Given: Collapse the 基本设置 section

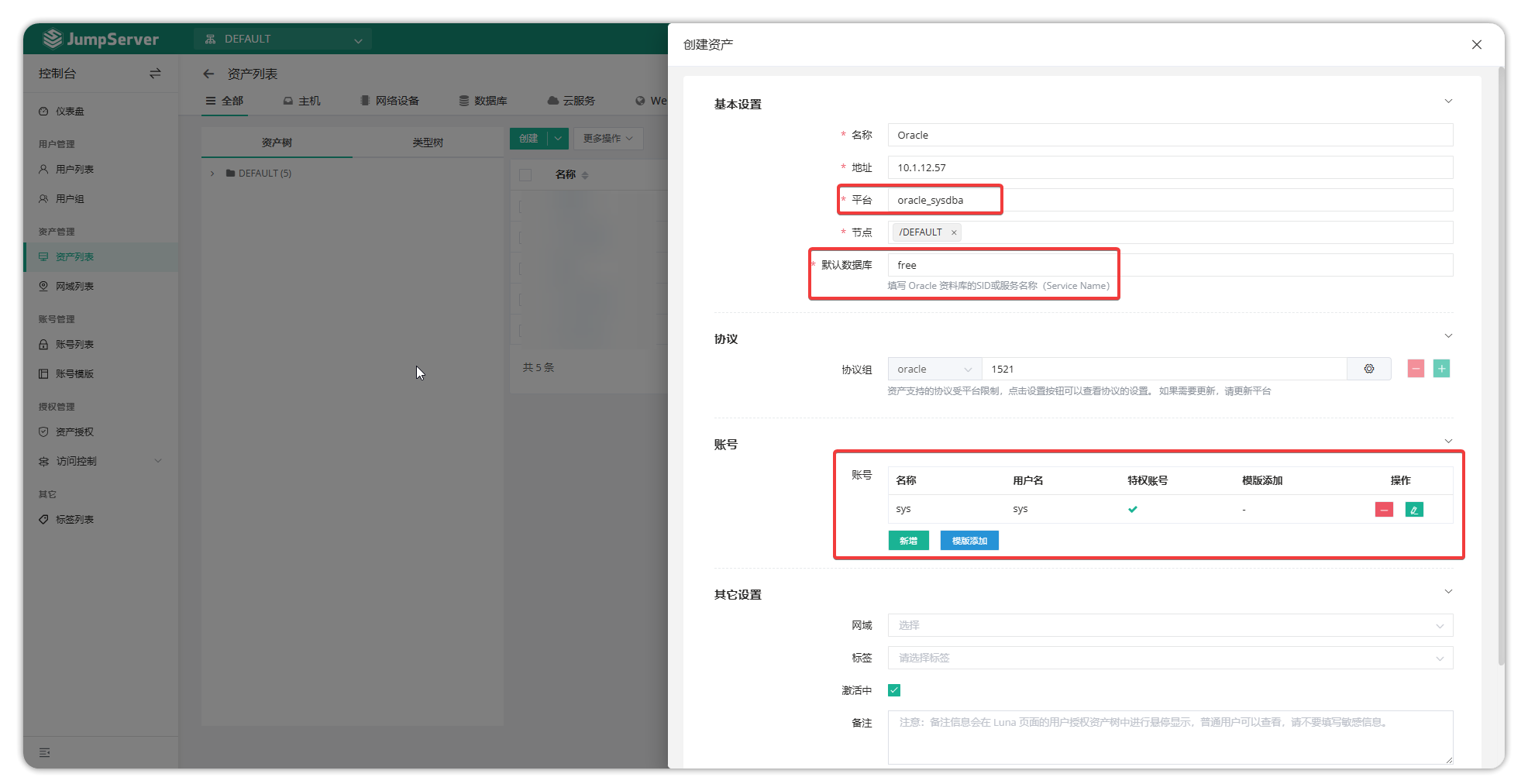Looking at the screenshot, I should point(1447,101).
